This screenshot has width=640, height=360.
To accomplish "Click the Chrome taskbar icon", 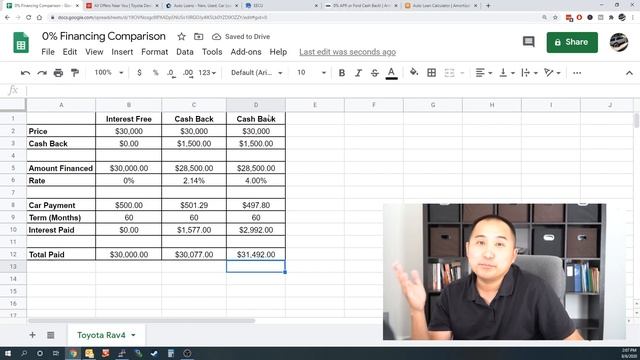I will (73, 353).
